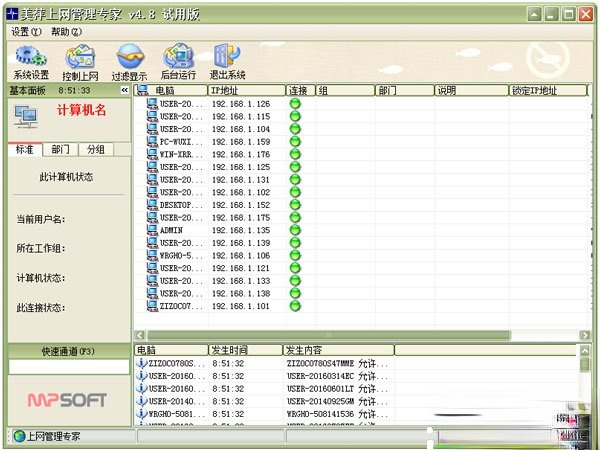Click the 控制上网 (Internet Control) icon
The height and width of the screenshot is (450, 600).
79,61
